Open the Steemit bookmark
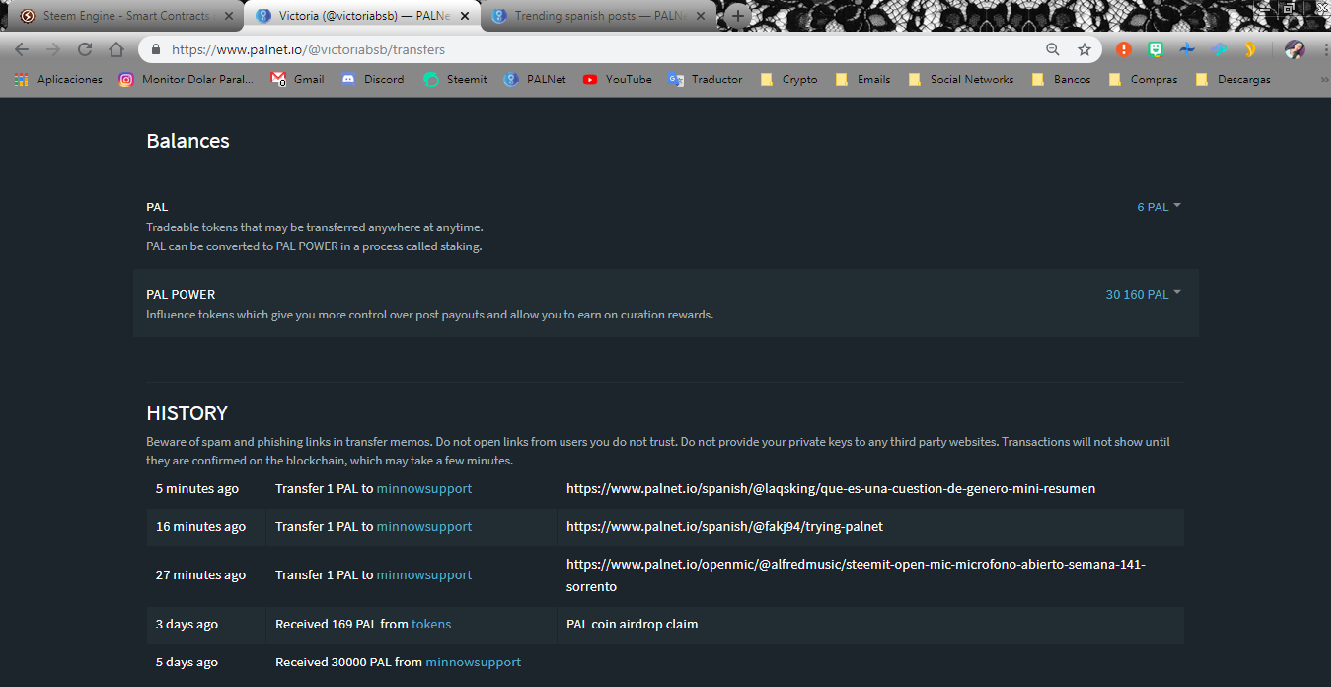Viewport: 1331px width, 687px height. coord(455,79)
